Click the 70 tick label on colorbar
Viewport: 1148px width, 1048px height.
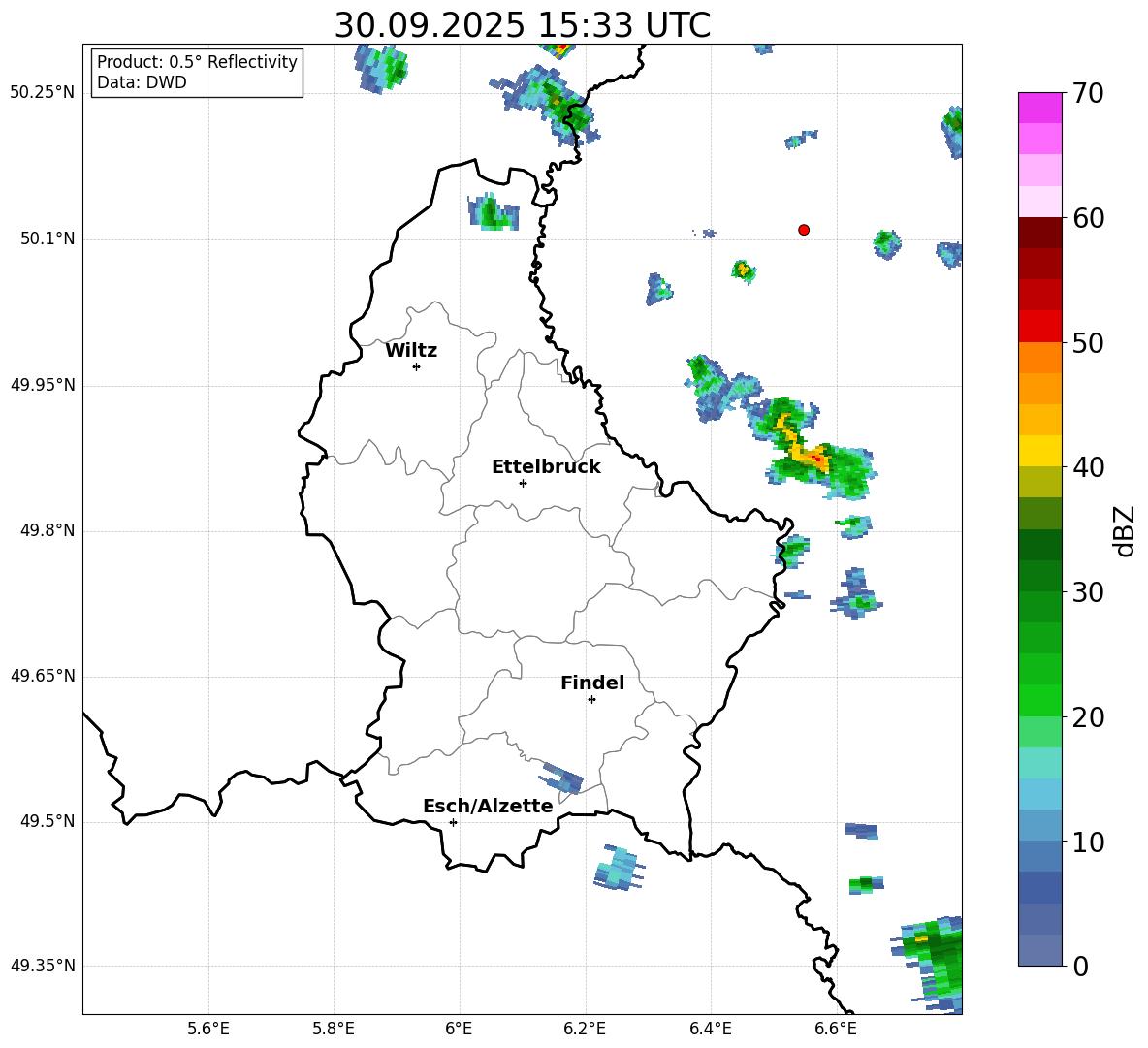[1087, 93]
